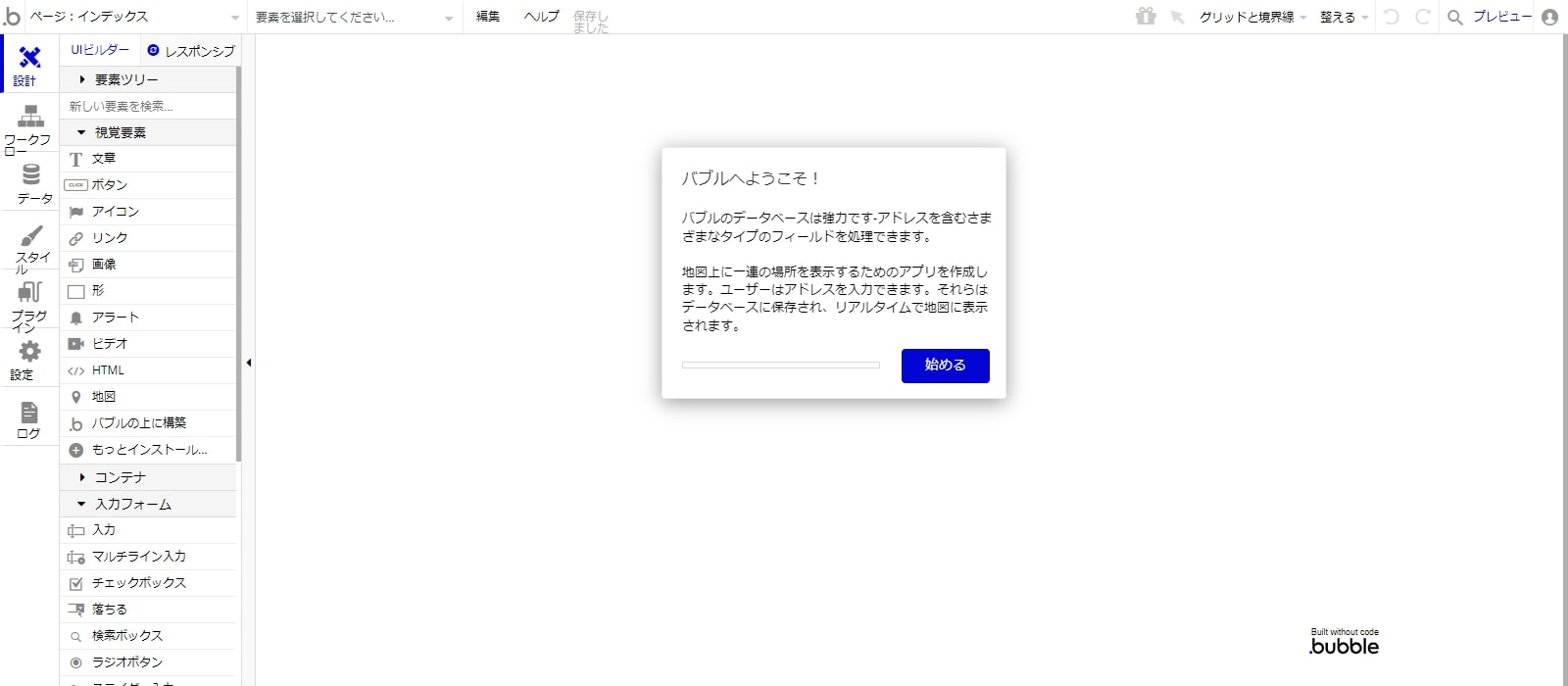Expand the 要素ツリー section
Viewport: 1568px width, 686px height.
125,79
